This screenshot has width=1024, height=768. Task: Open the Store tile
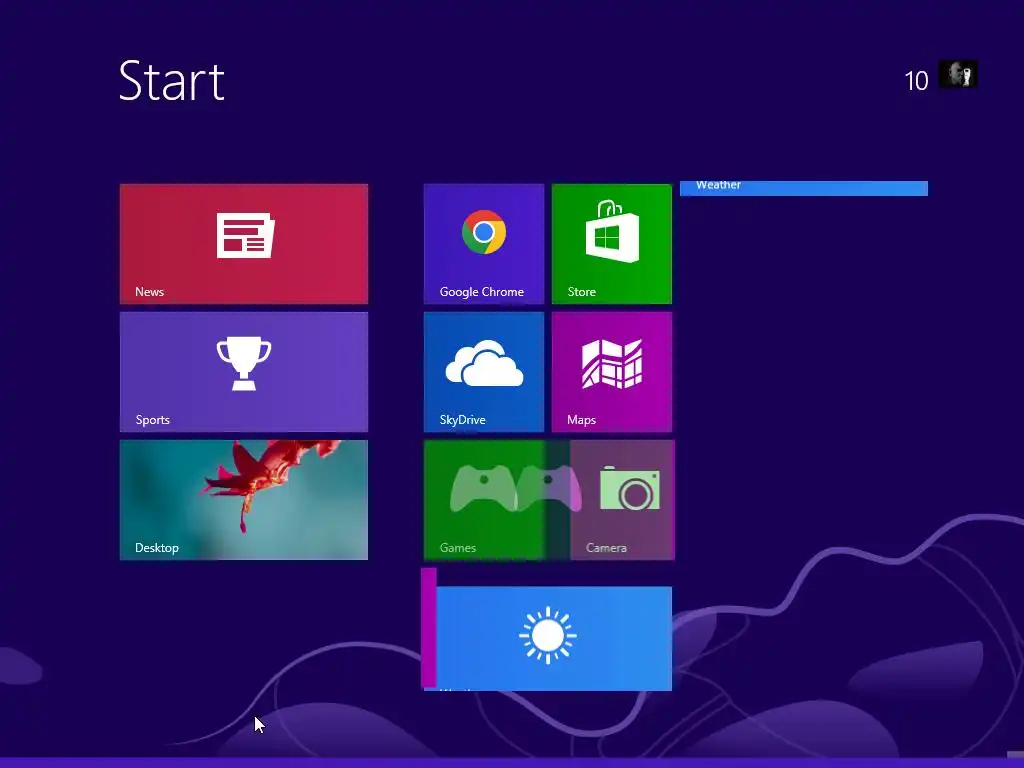(611, 244)
